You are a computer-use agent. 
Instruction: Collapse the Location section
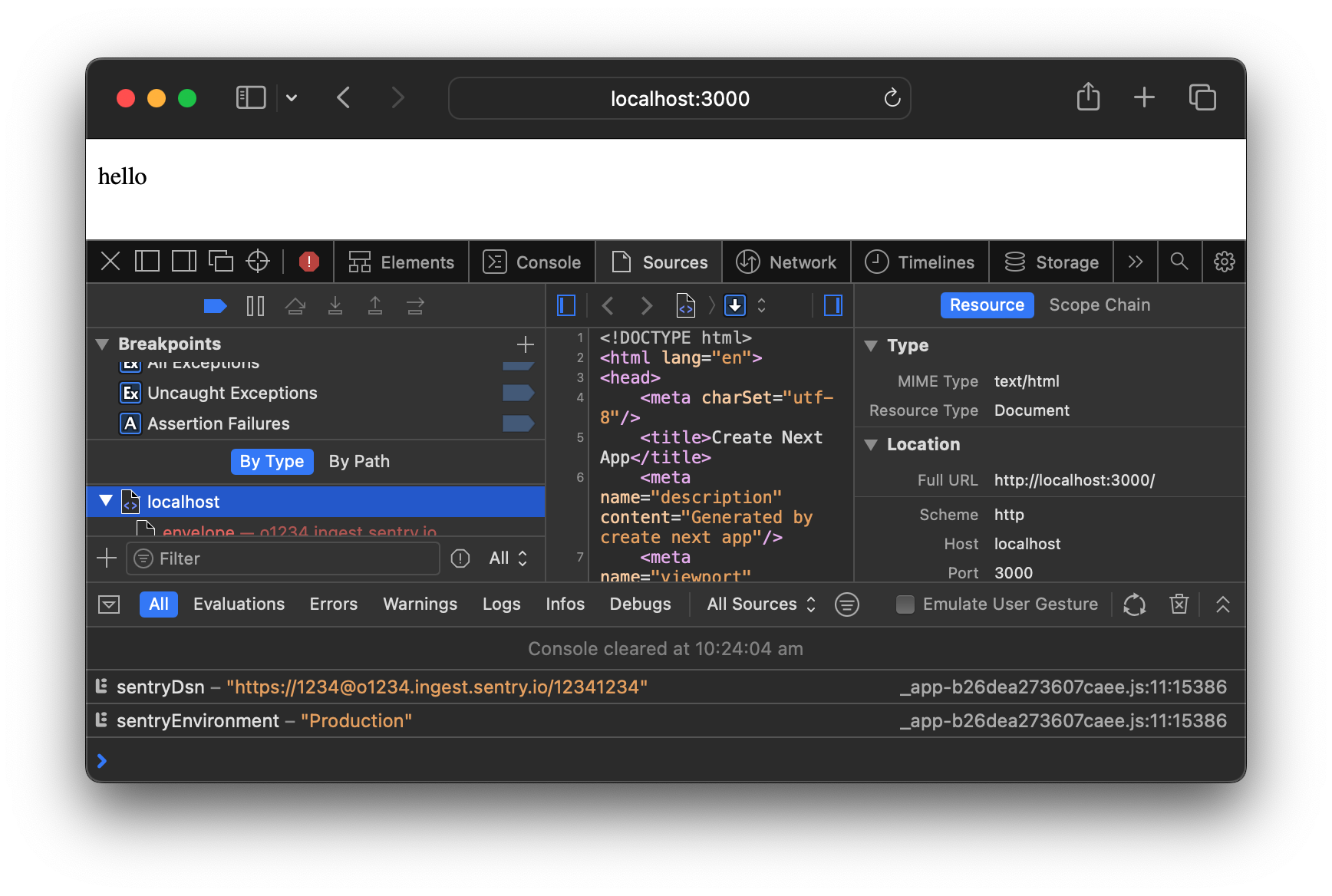(871, 444)
